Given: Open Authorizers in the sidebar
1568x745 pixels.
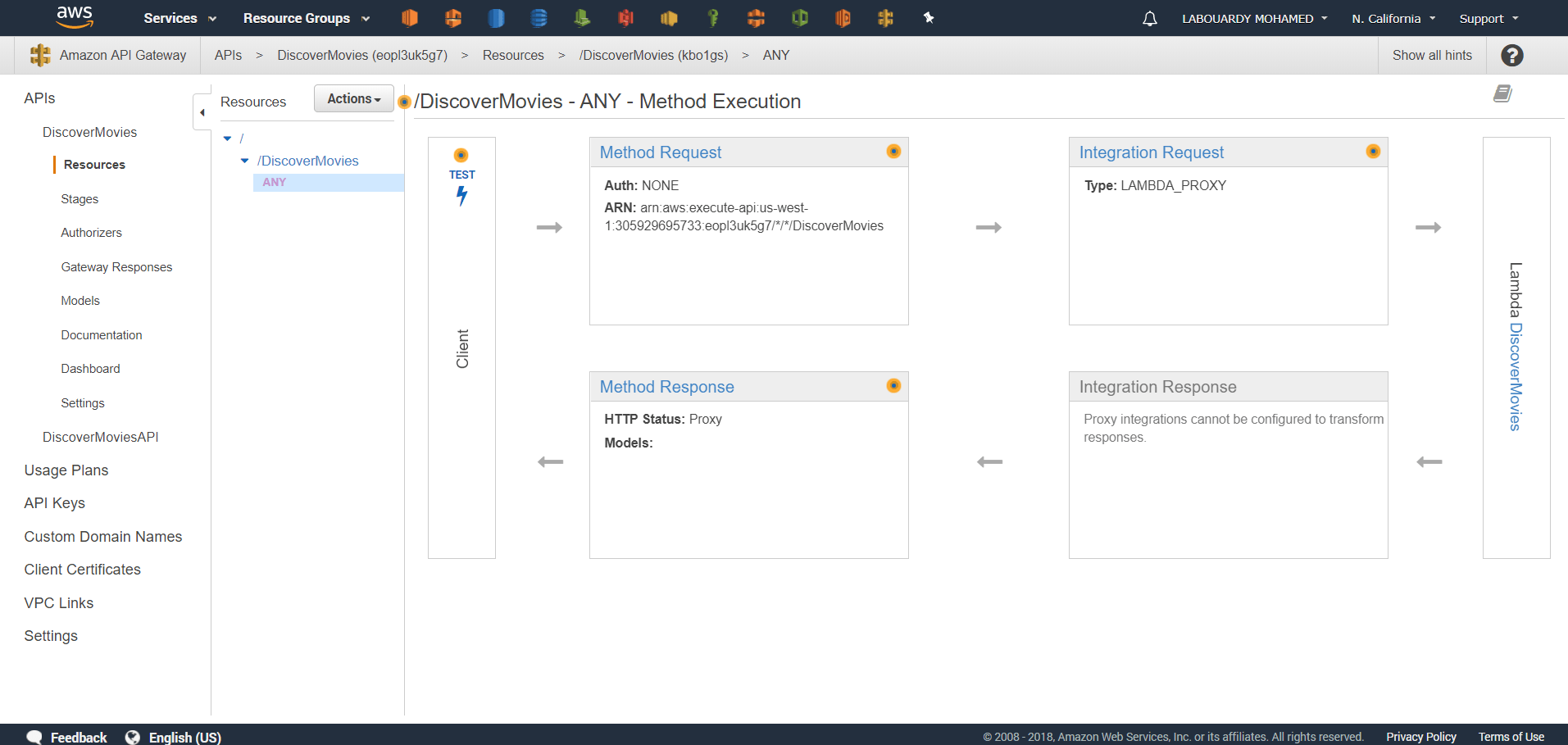Looking at the screenshot, I should click(x=91, y=233).
